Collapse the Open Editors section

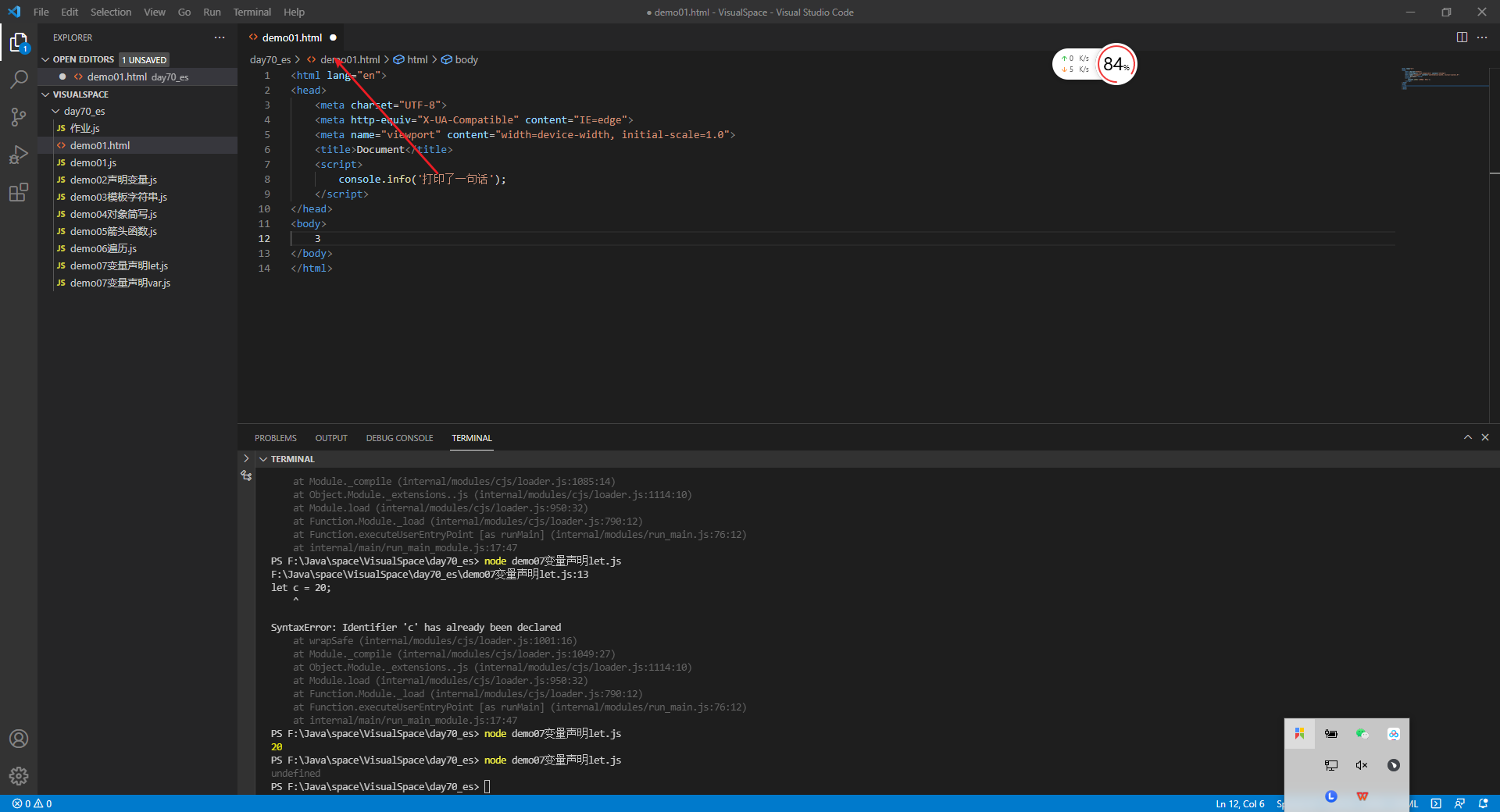coord(45,59)
